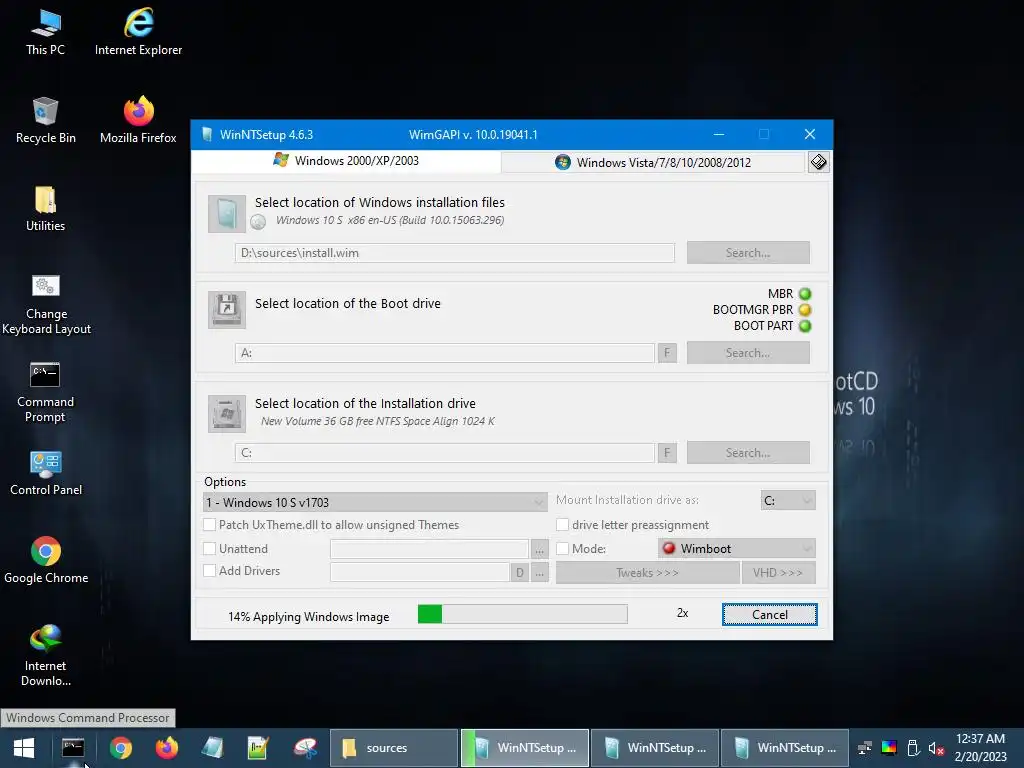Click the installation files source icon
This screenshot has width=1024, height=768.
[227, 214]
